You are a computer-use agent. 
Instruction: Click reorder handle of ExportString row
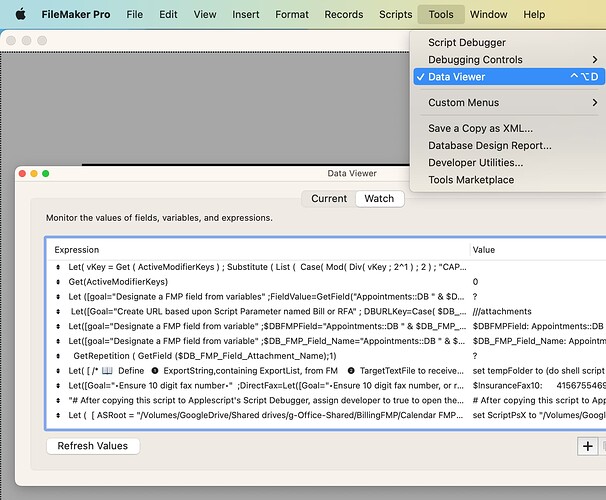58,371
